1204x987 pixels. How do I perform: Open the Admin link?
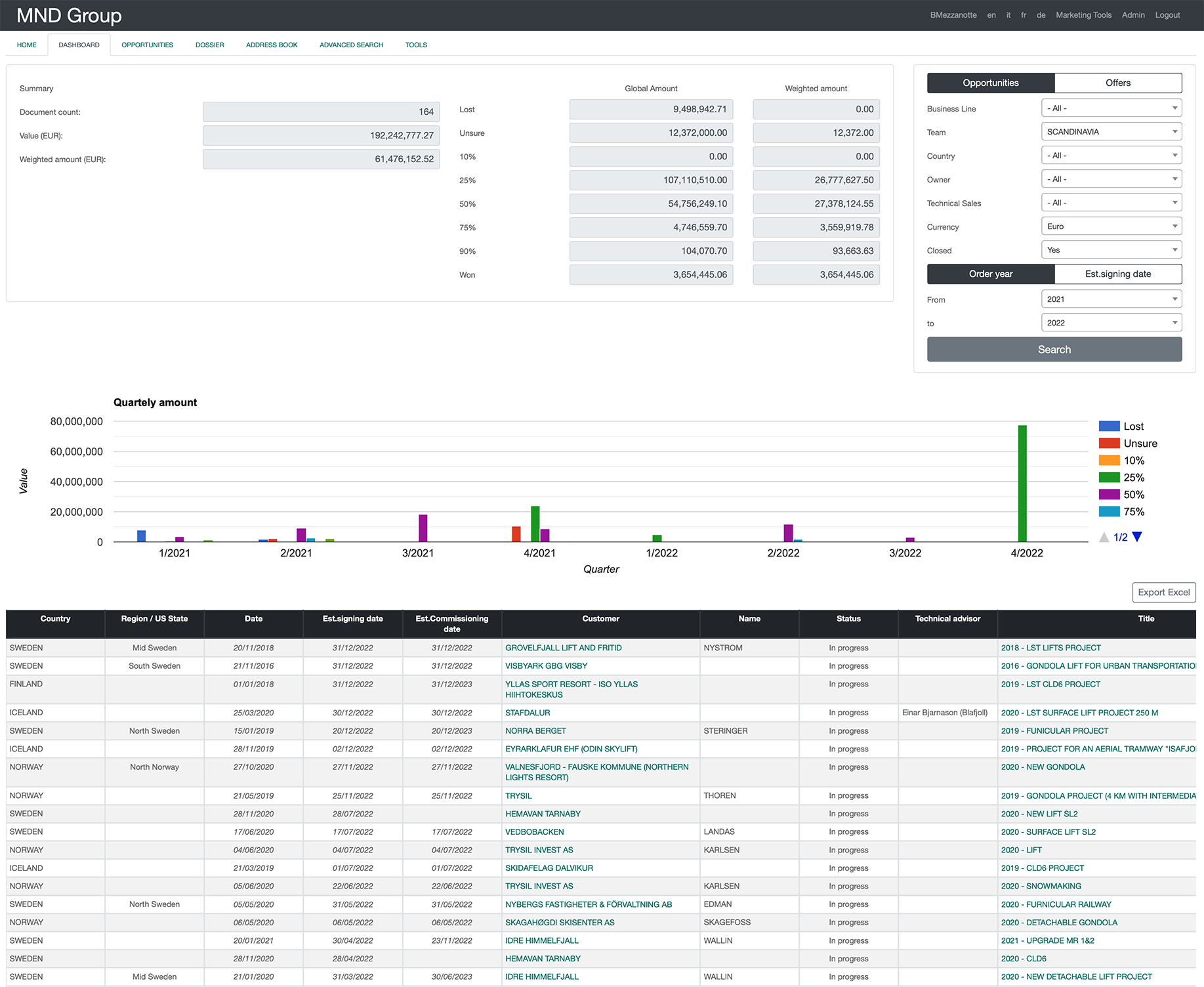[1133, 15]
